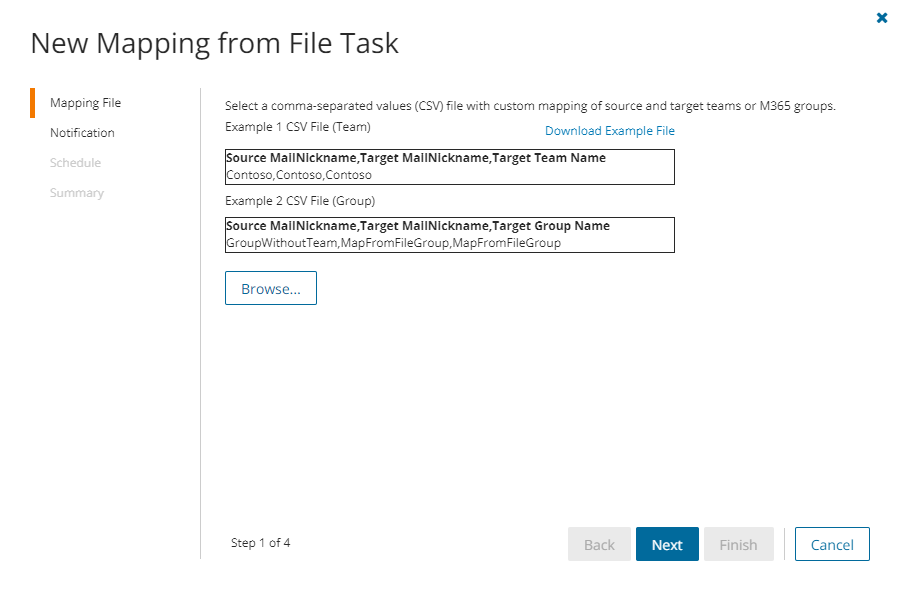
Task: Cancel the mapping task wizard
Action: coord(832,545)
